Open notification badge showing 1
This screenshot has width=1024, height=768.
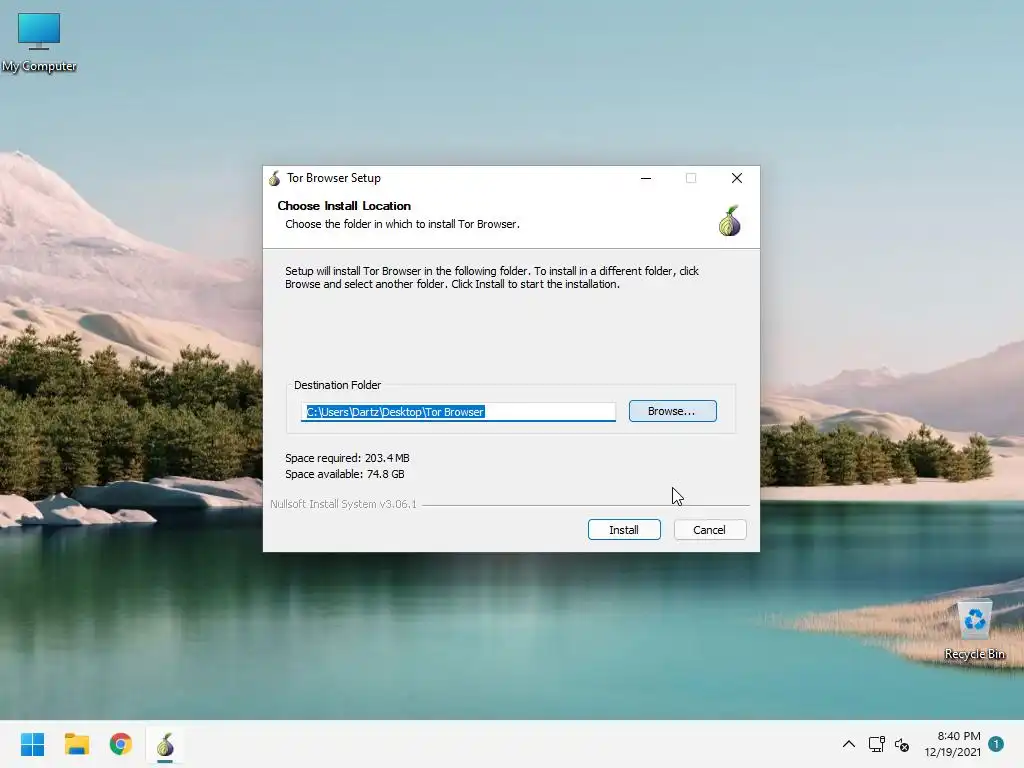tap(996, 743)
